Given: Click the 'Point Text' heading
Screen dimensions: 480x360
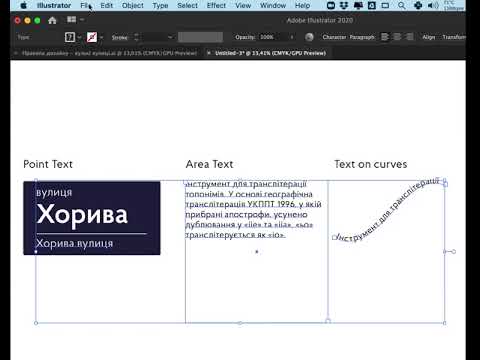Looking at the screenshot, I should (48, 164).
